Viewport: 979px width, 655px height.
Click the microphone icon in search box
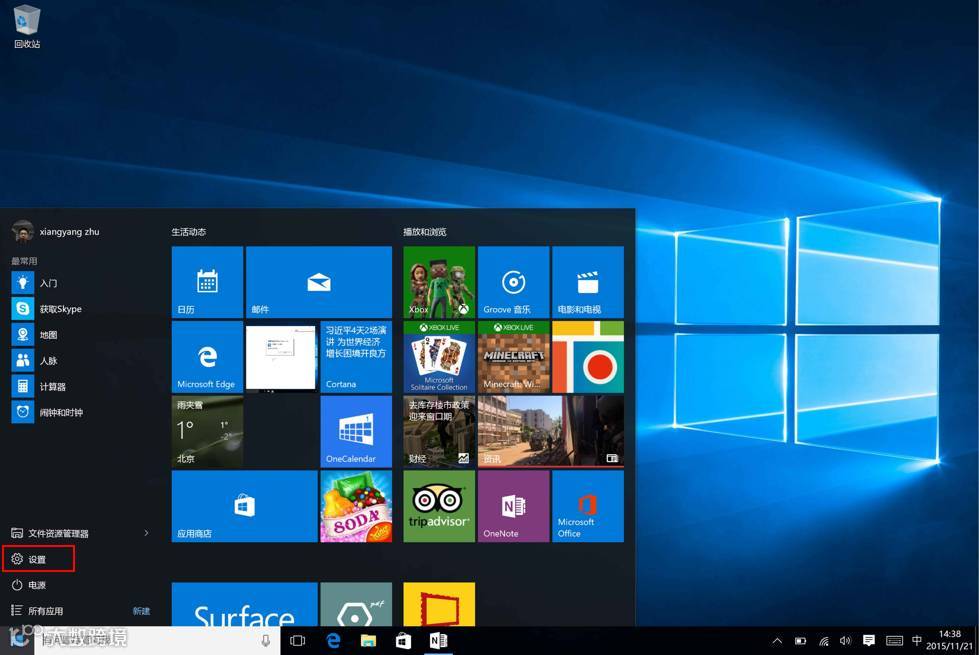point(265,641)
